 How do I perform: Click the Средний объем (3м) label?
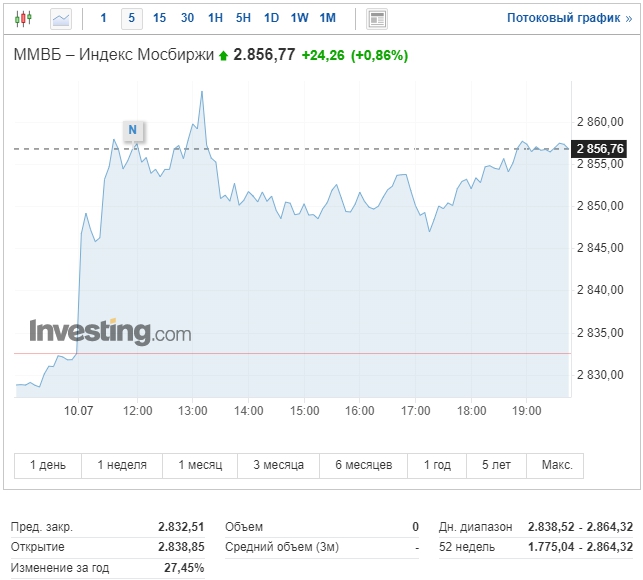tap(282, 547)
